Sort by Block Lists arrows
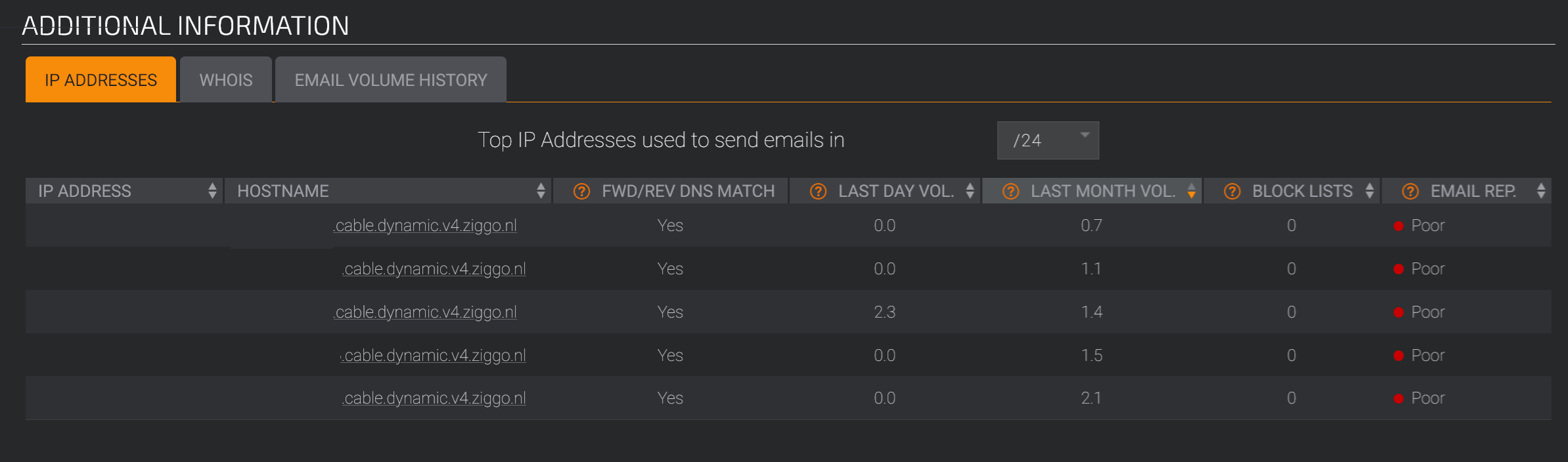Image resolution: width=1568 pixels, height=462 pixels. (1370, 191)
